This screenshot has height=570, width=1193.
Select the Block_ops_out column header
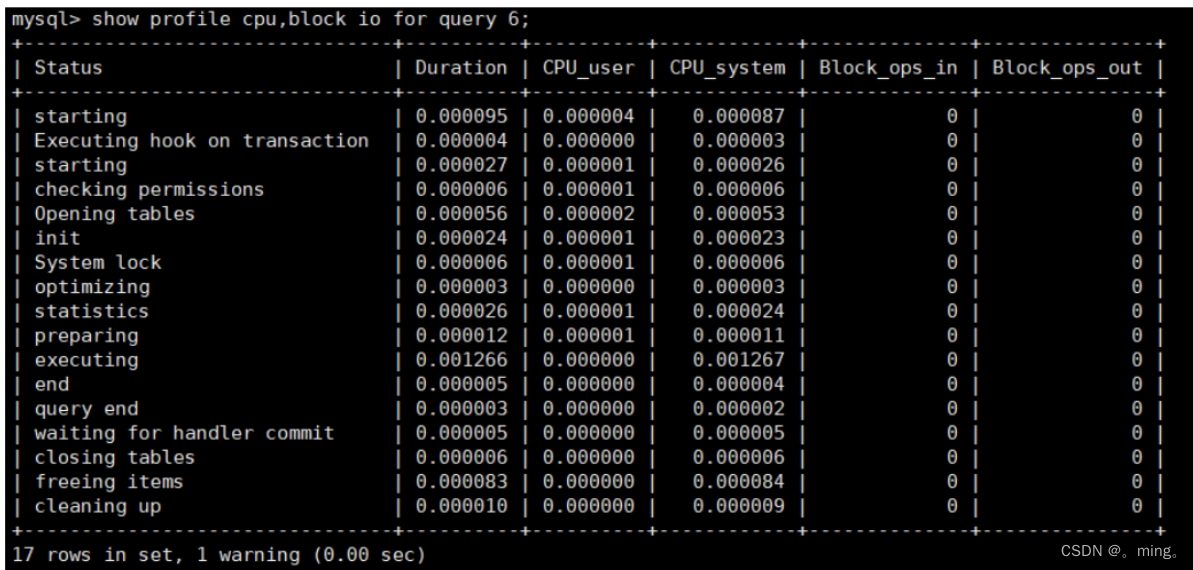[1067, 68]
